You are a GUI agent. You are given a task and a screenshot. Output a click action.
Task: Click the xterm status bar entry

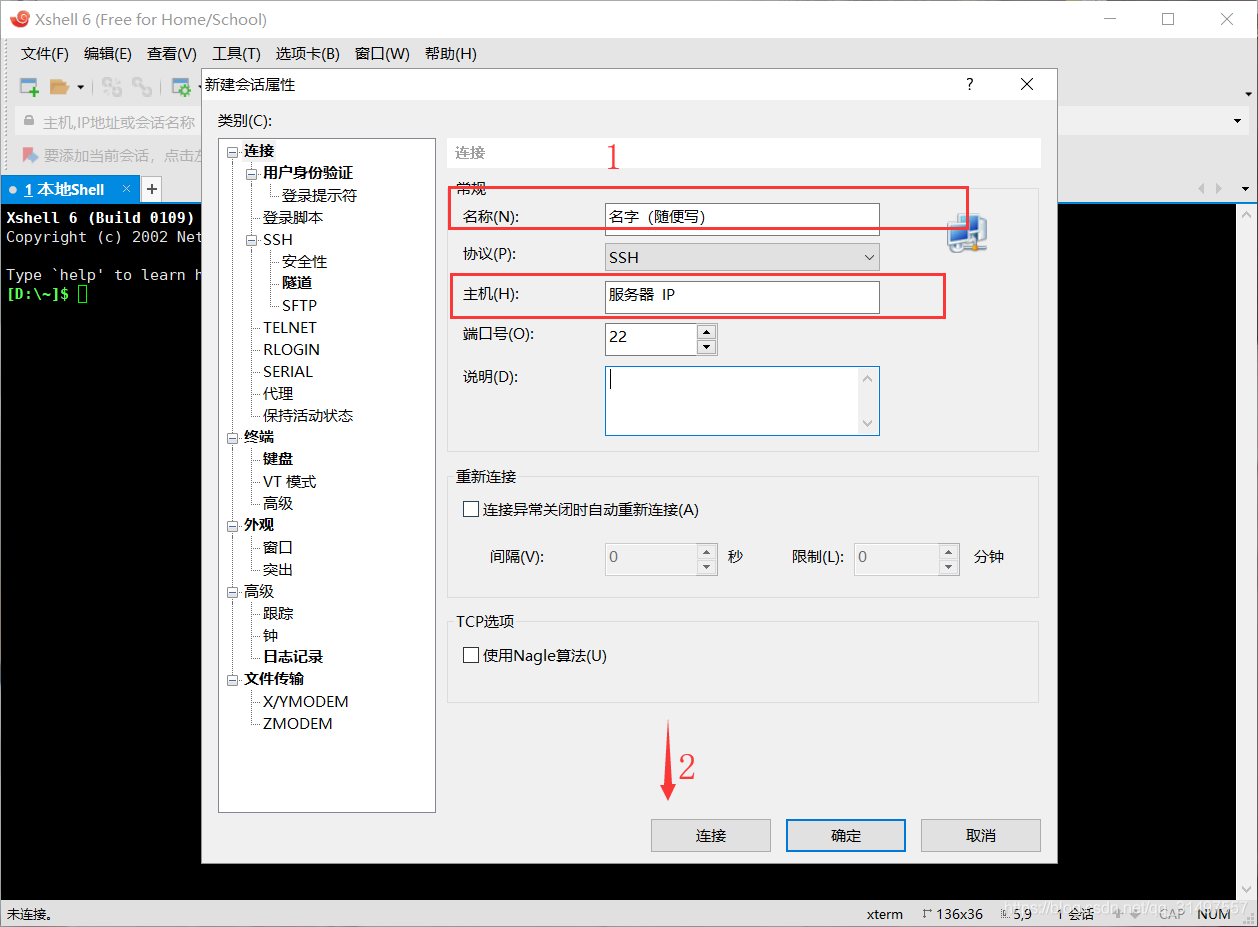click(x=884, y=914)
